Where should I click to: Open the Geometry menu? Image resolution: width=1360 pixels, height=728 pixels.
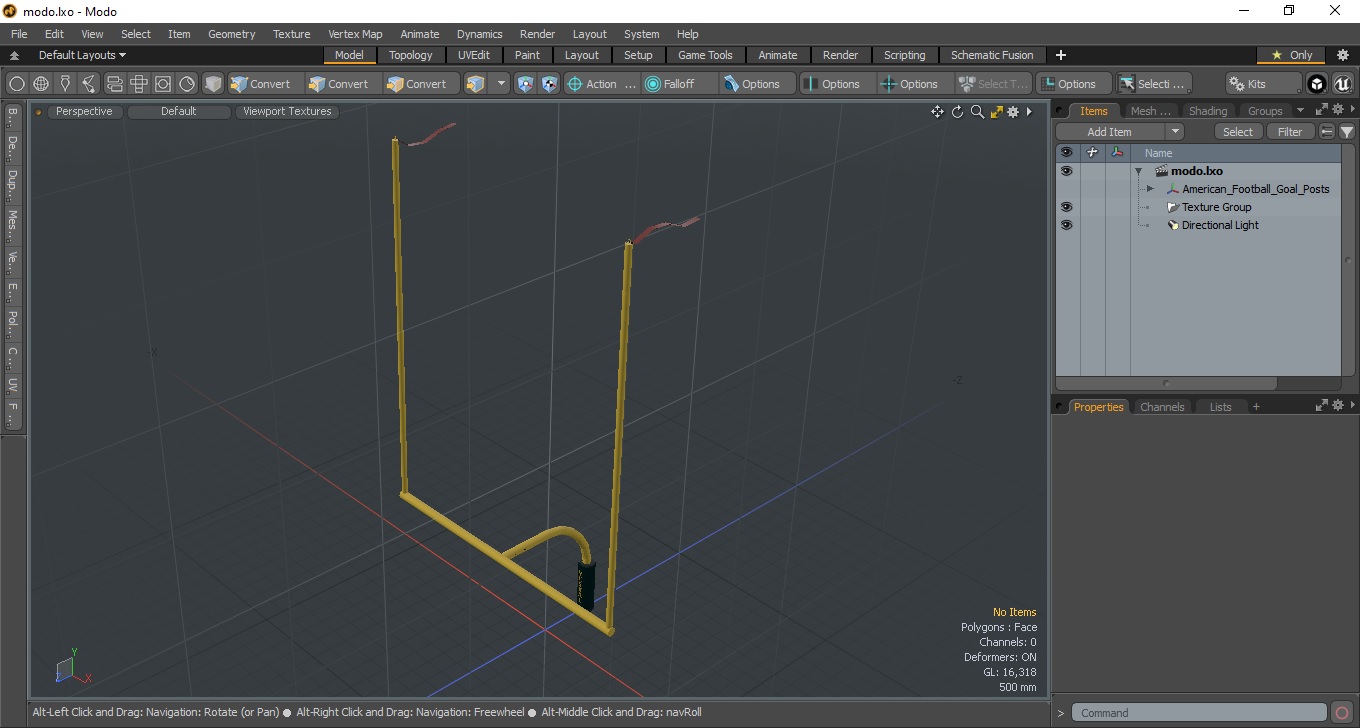(231, 34)
